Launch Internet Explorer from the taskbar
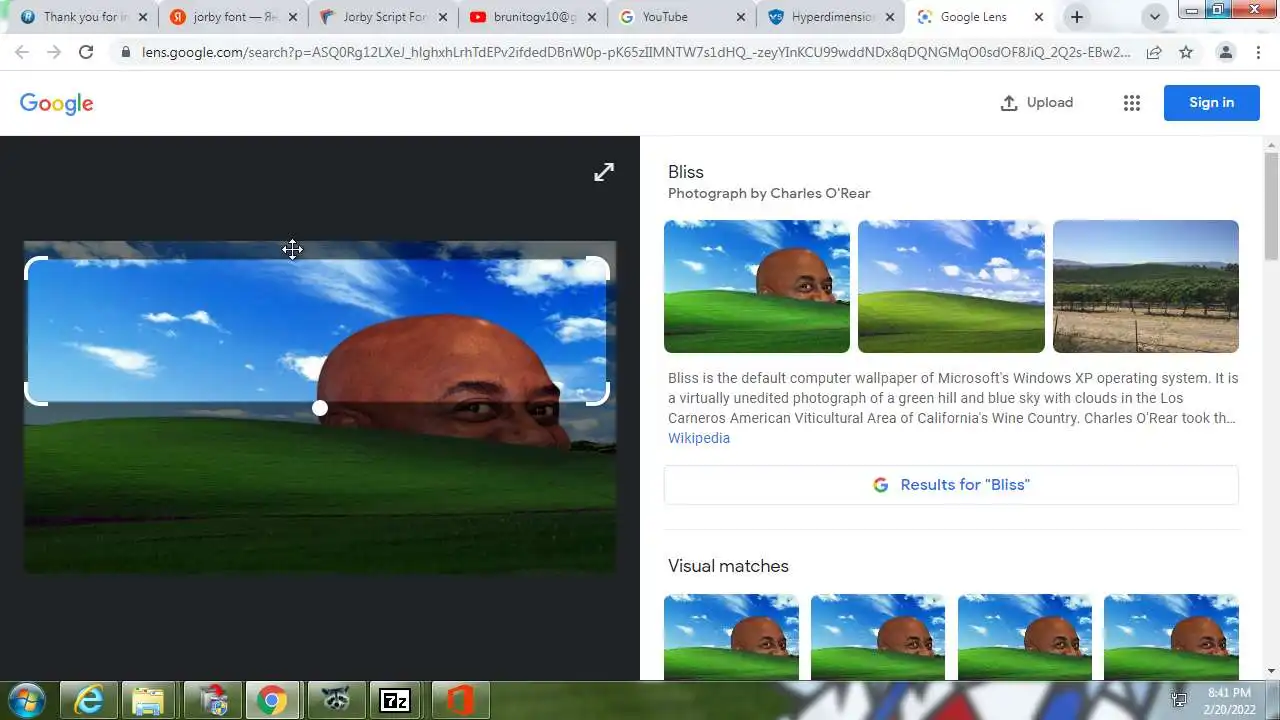Screen dimensions: 1280x720 pos(89,700)
